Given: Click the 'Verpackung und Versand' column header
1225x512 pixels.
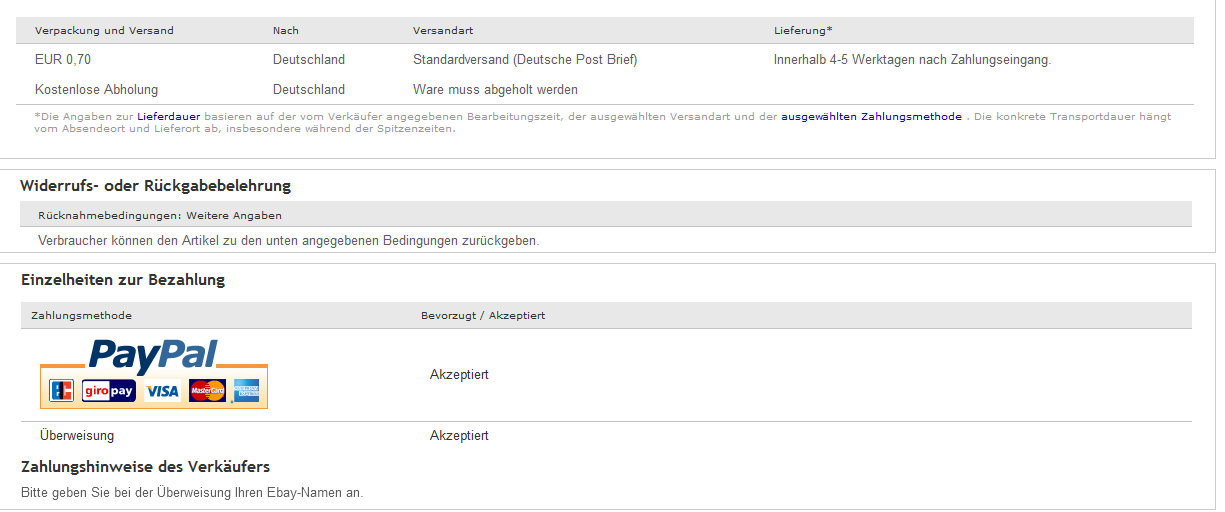Looking at the screenshot, I should 104,31.
